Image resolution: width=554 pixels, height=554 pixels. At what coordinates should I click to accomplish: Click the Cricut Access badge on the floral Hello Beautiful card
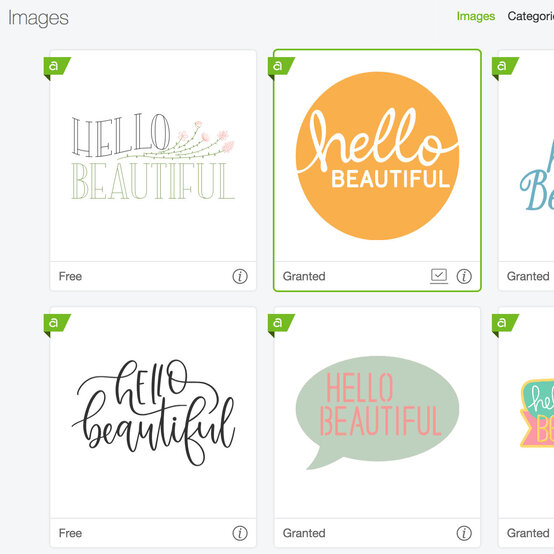point(57,68)
